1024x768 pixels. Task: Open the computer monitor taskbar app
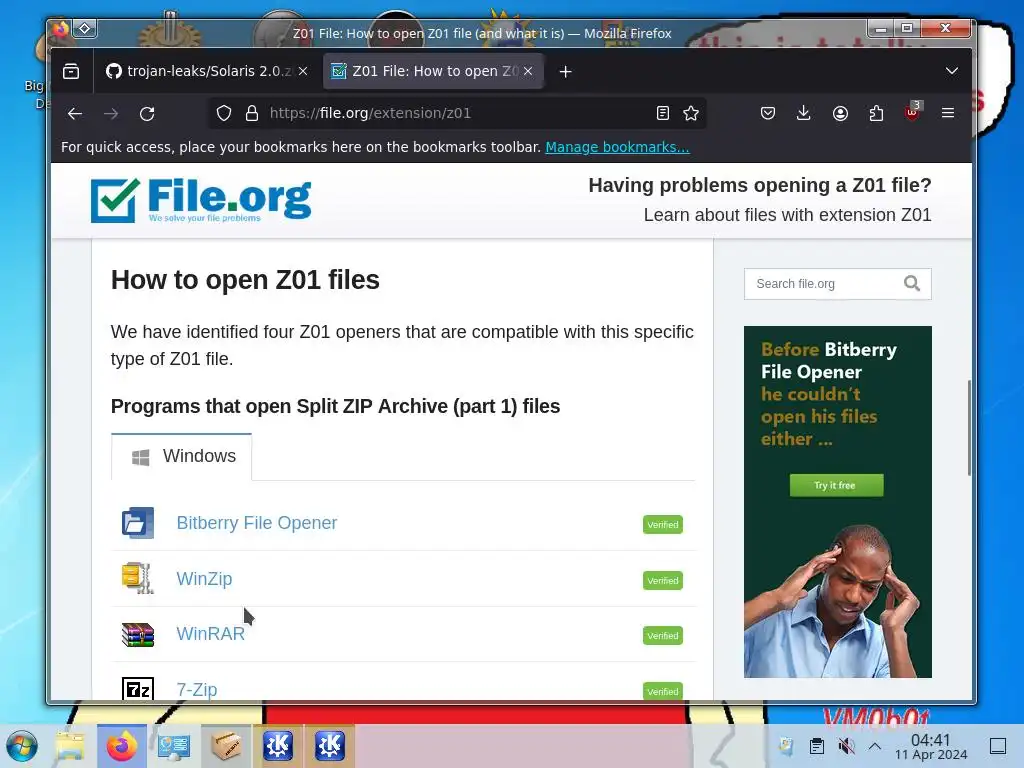click(174, 746)
